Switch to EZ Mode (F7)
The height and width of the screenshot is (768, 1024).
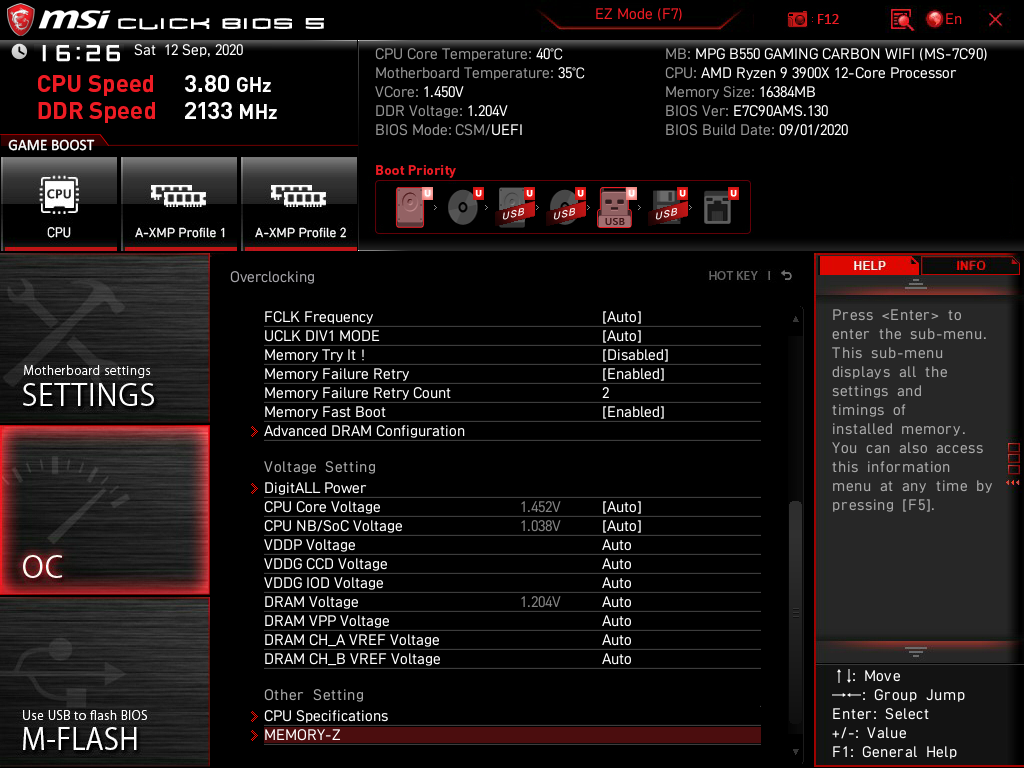(x=638, y=14)
